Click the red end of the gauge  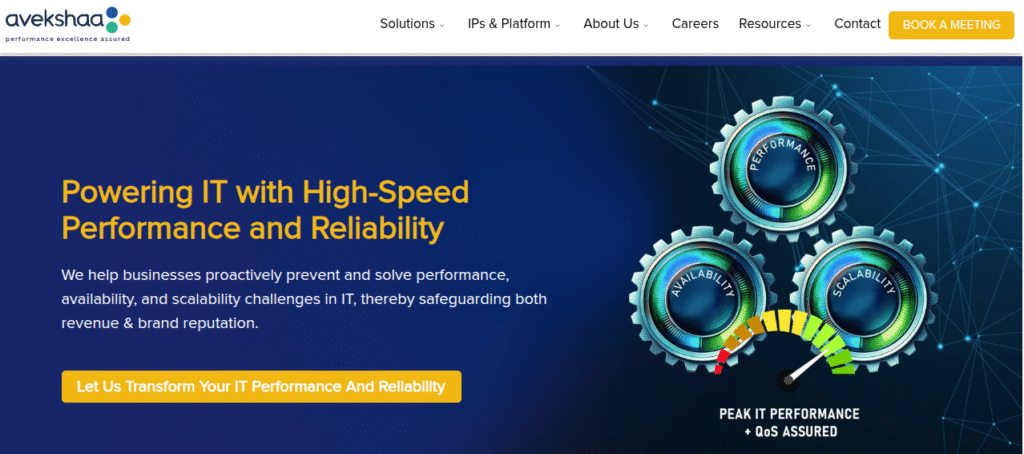tap(720, 361)
